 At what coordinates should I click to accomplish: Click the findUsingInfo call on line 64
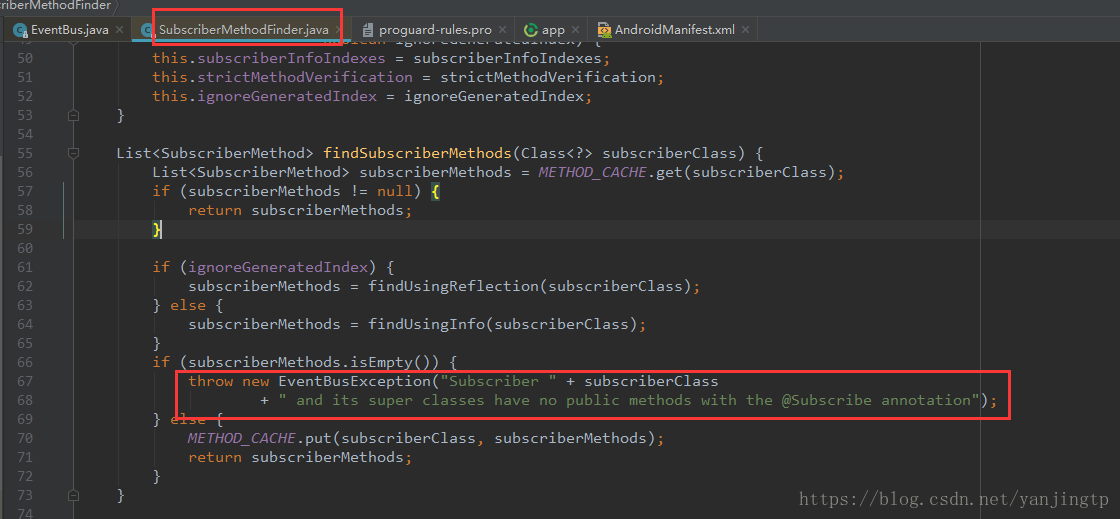426,324
